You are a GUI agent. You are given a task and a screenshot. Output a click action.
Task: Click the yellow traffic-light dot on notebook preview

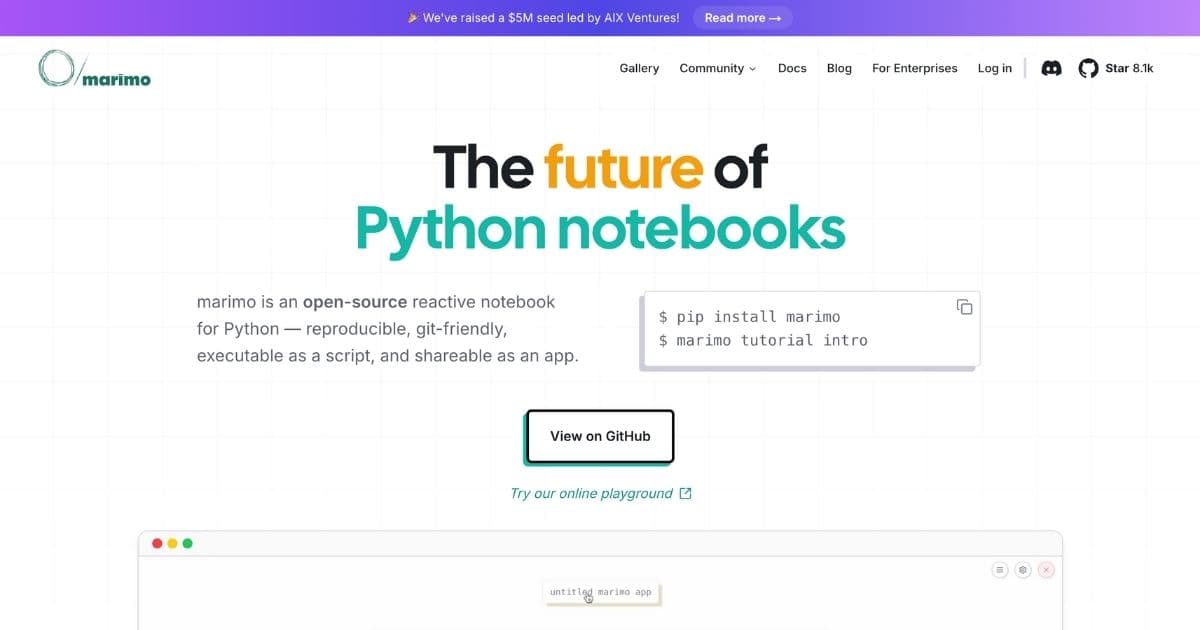tap(171, 542)
